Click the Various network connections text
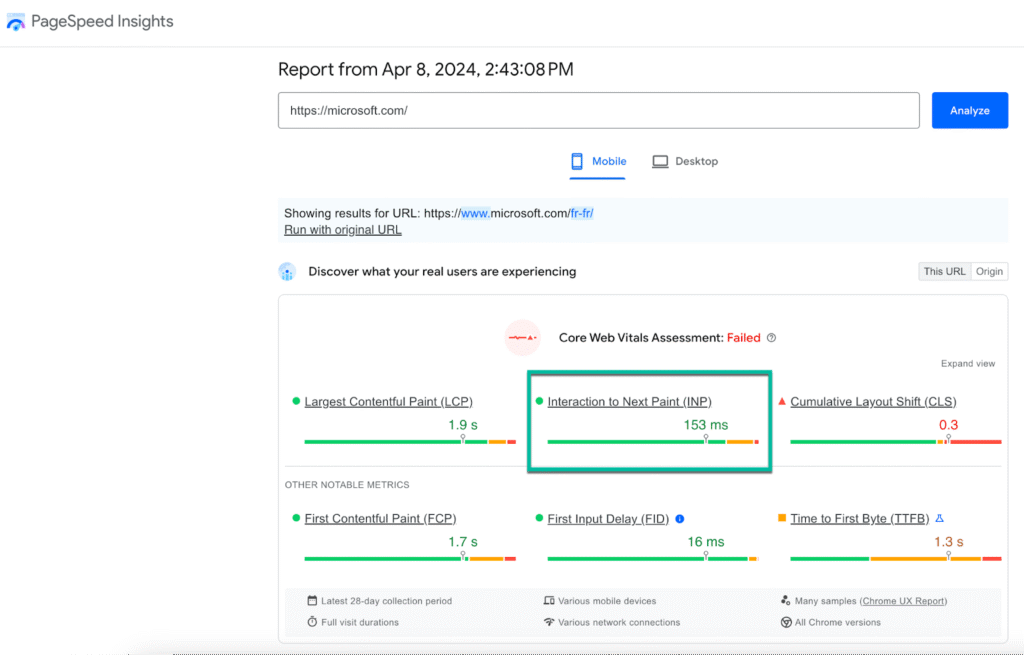The image size is (1024, 655). coord(619,622)
